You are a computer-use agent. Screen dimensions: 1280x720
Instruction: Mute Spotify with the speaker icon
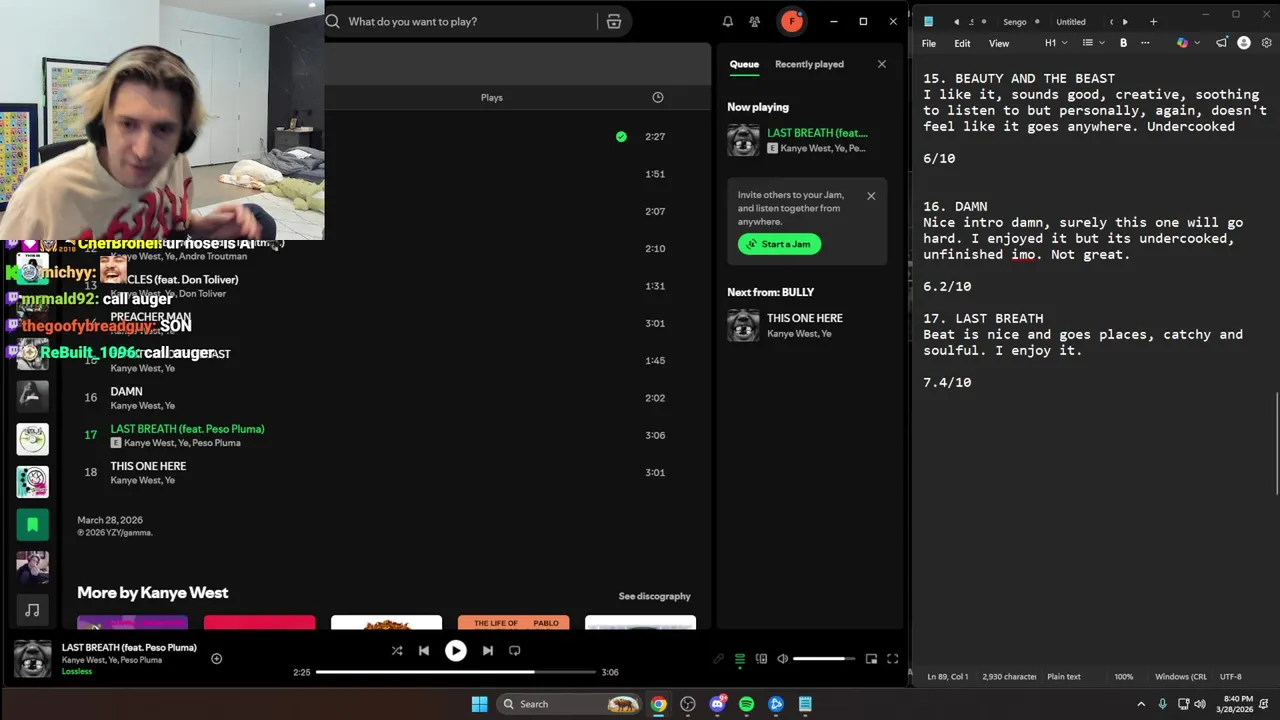click(x=783, y=658)
